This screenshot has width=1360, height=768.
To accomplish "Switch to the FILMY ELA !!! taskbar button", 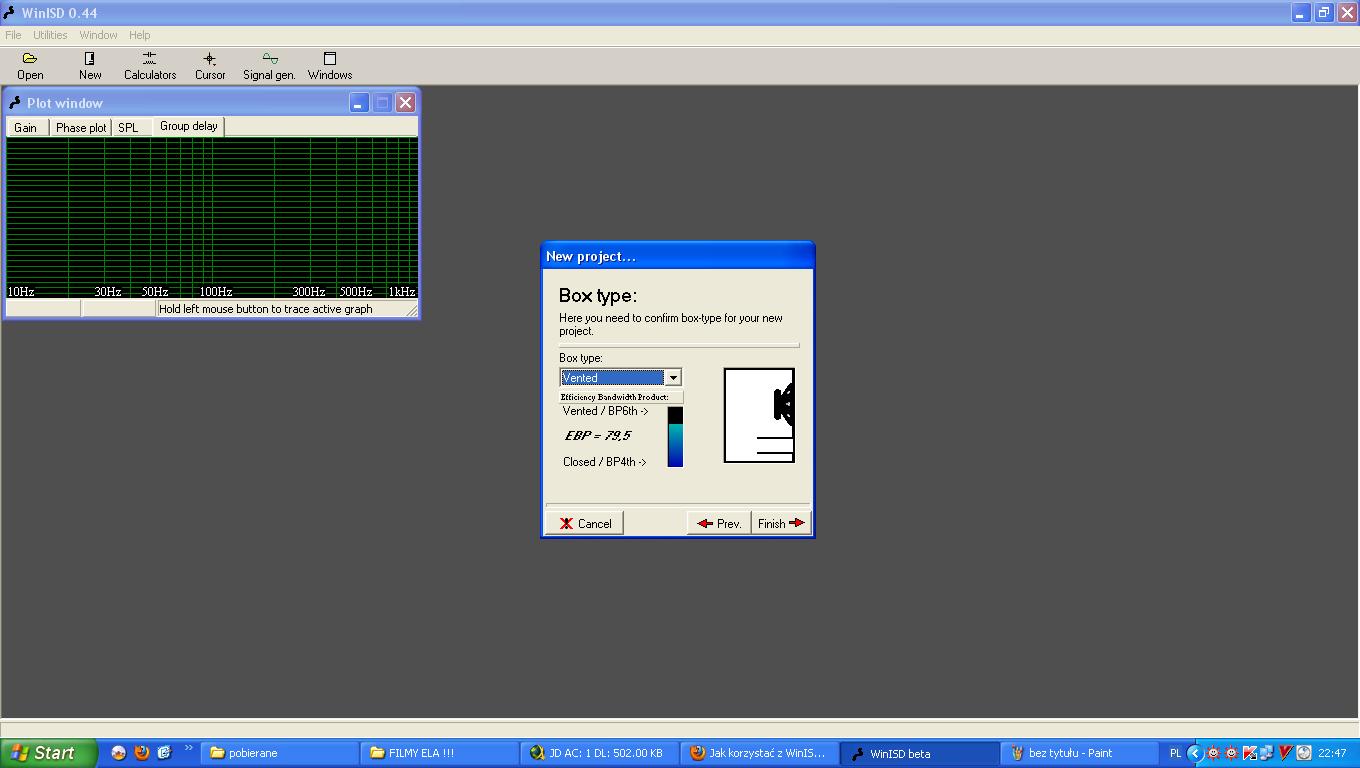I will pos(439,753).
